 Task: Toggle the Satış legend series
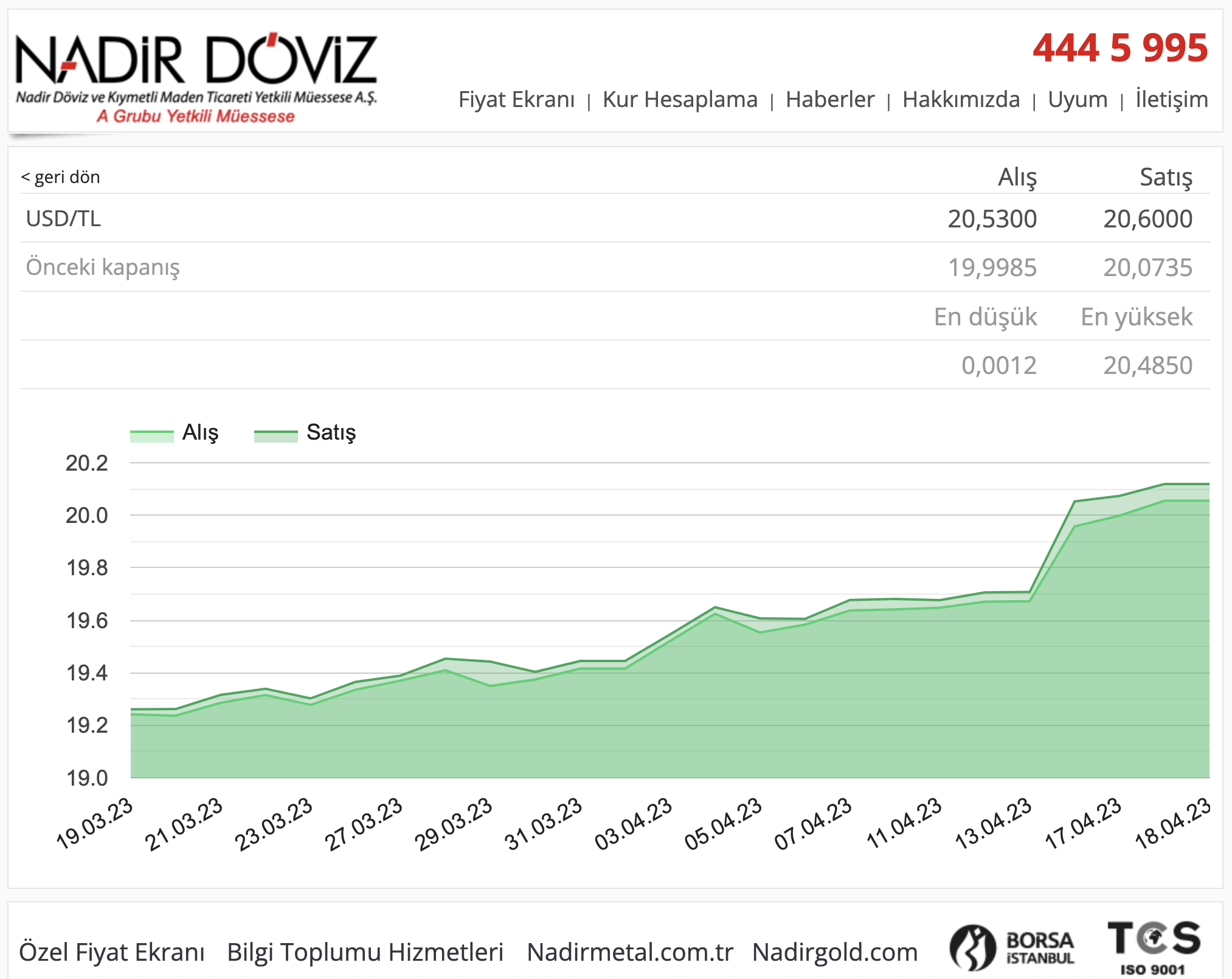[x=331, y=432]
